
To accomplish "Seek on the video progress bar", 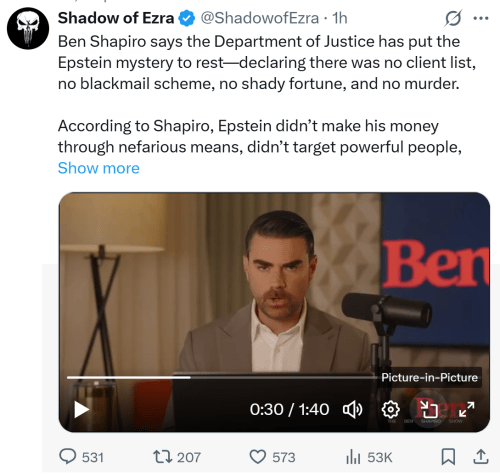I will point(222,377).
